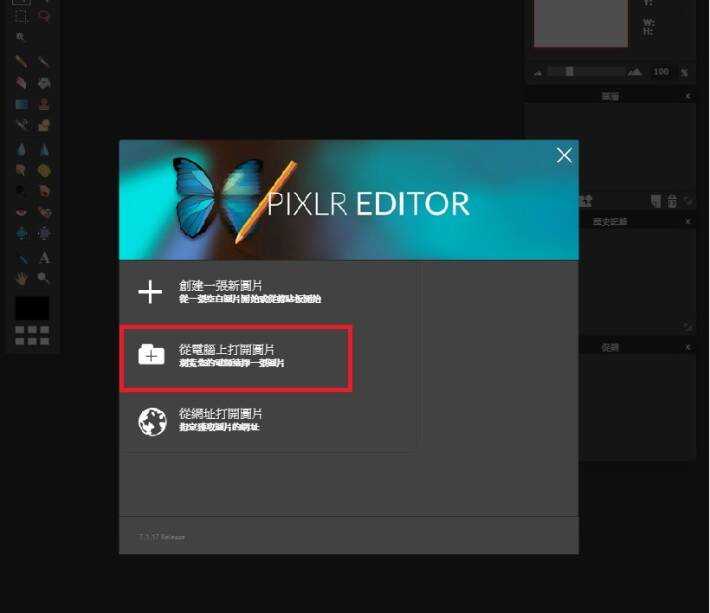Click the navigator preview thumbnail
710x613 pixels.
click(x=581, y=23)
